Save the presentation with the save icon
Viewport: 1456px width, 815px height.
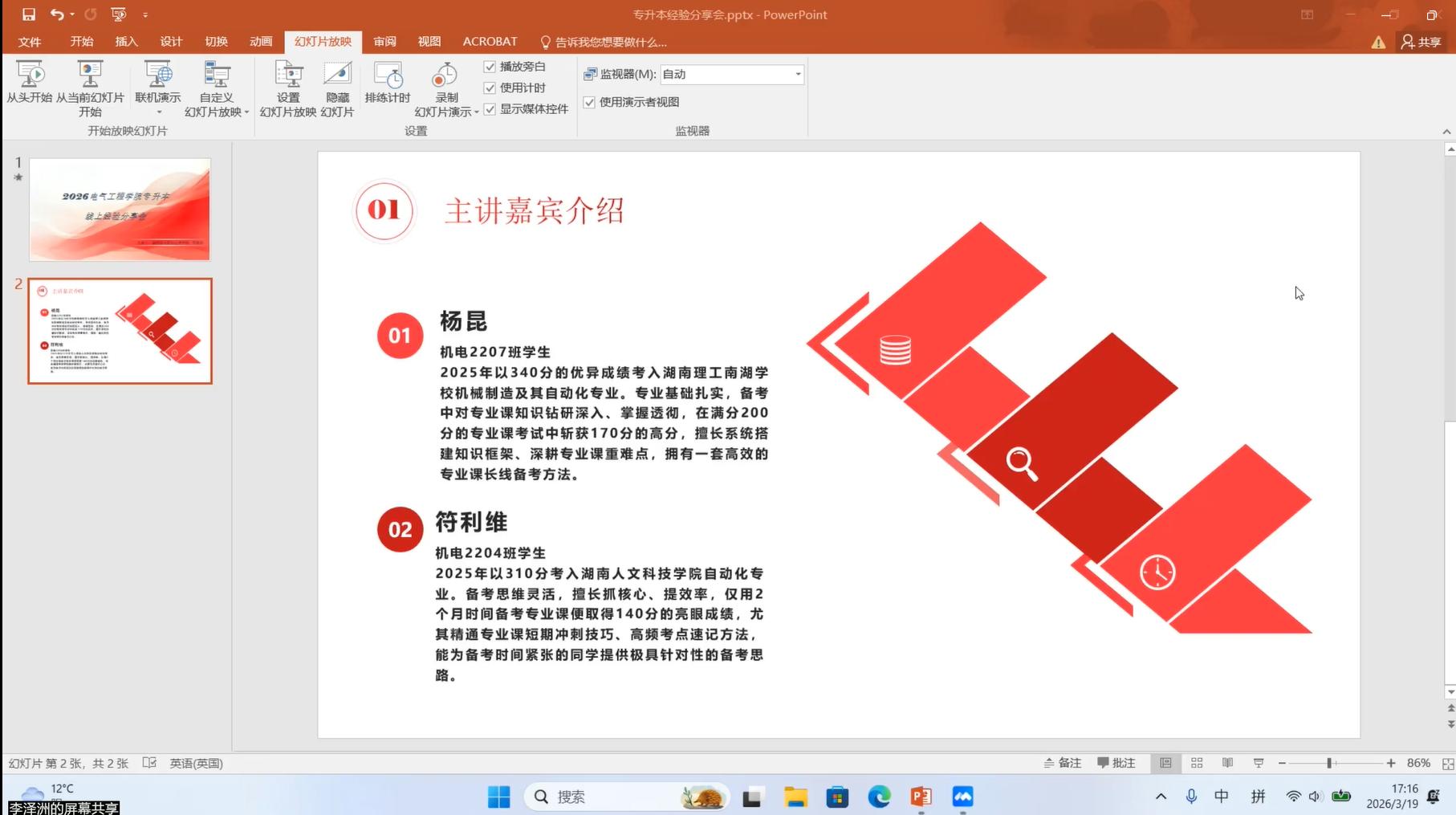[29, 14]
